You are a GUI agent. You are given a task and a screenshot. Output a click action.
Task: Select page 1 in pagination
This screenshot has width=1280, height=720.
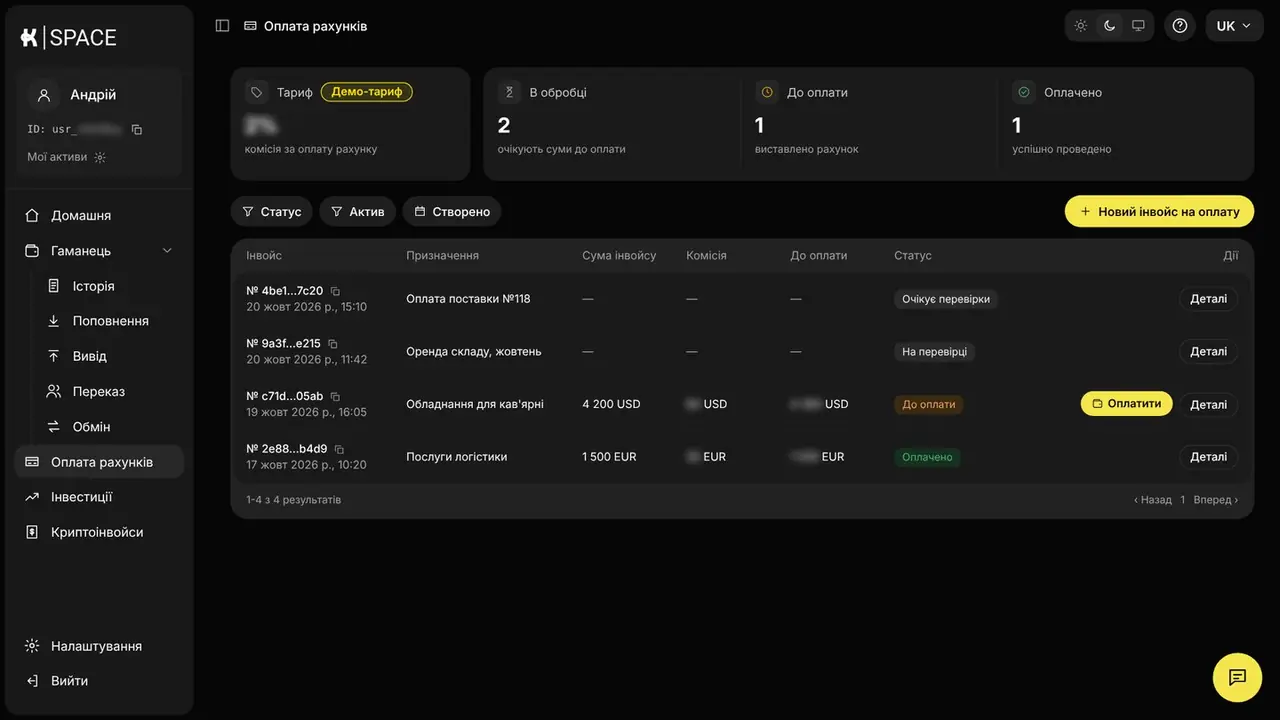pos(1183,500)
